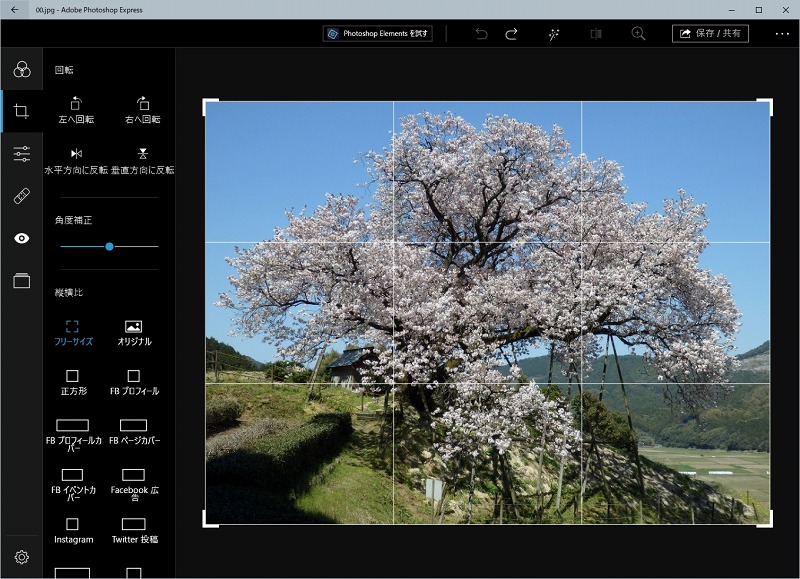Click the zoom magnifier icon
Image resolution: width=800 pixels, height=579 pixels.
click(638, 34)
